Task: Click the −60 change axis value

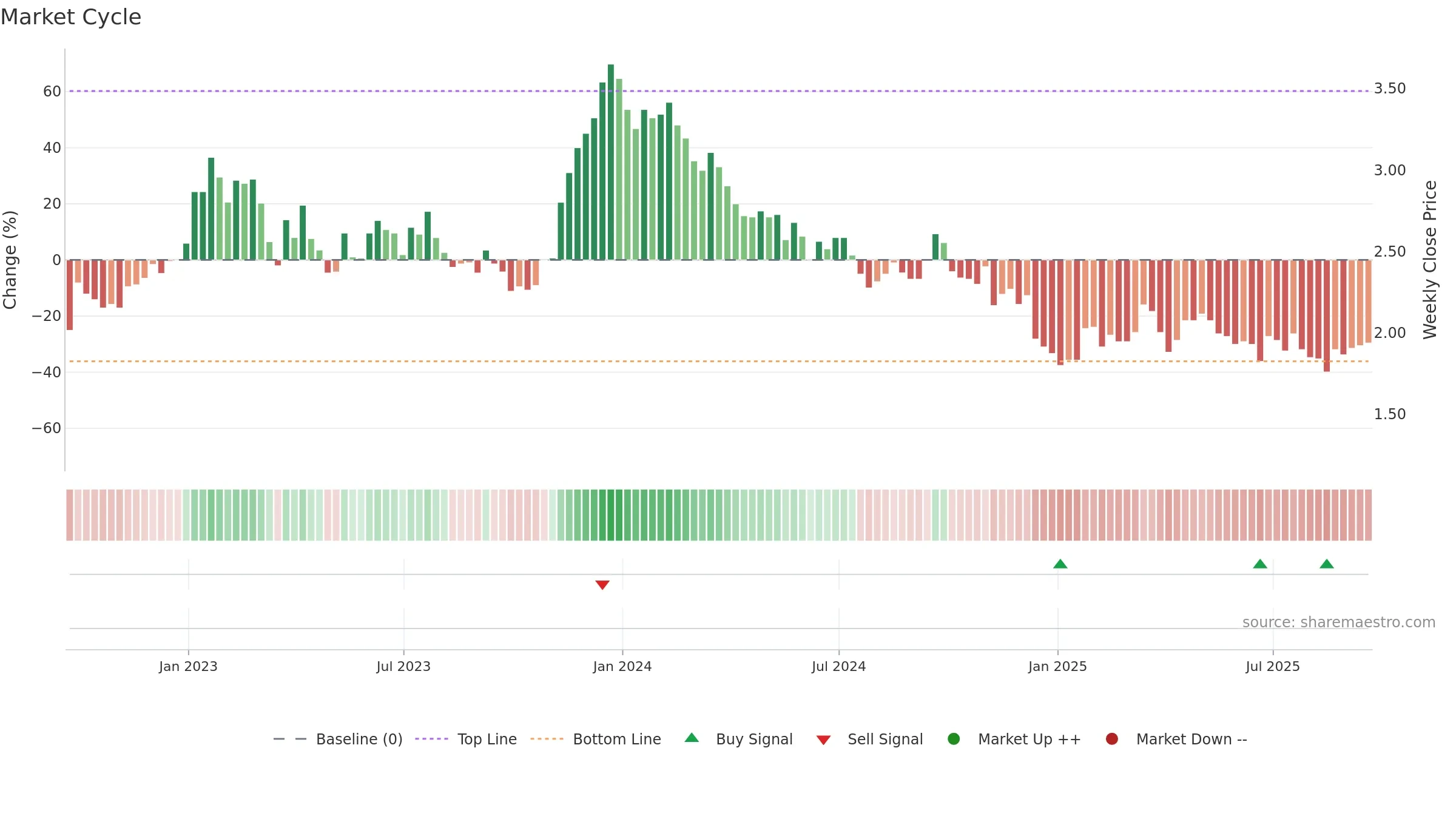Action: click(47, 428)
